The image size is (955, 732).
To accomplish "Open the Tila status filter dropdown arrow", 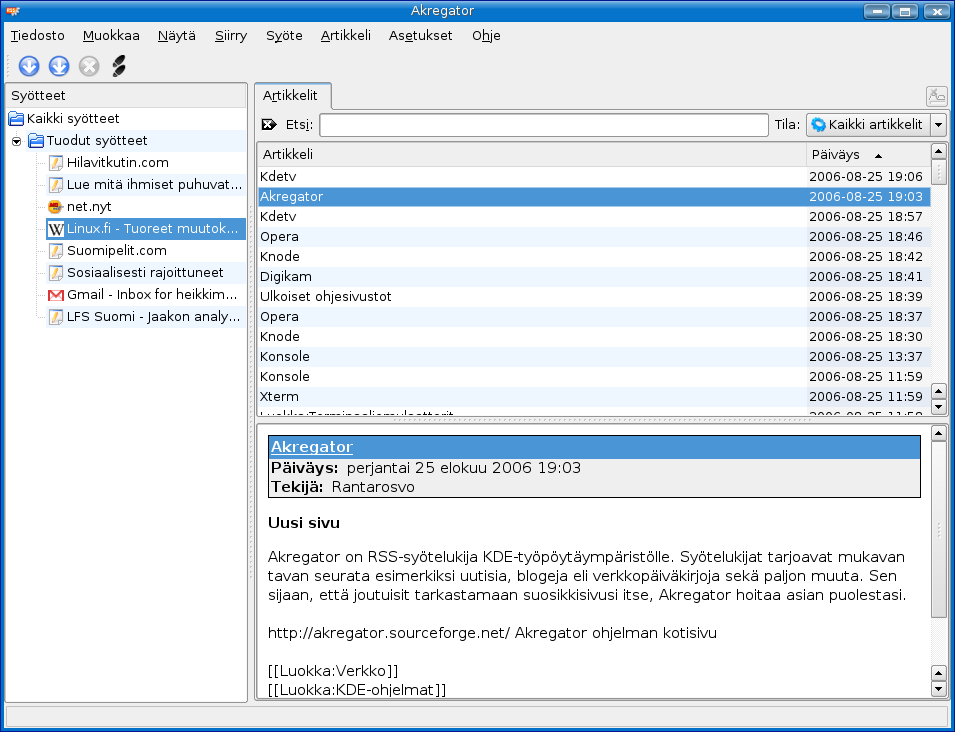I will pos(938,125).
